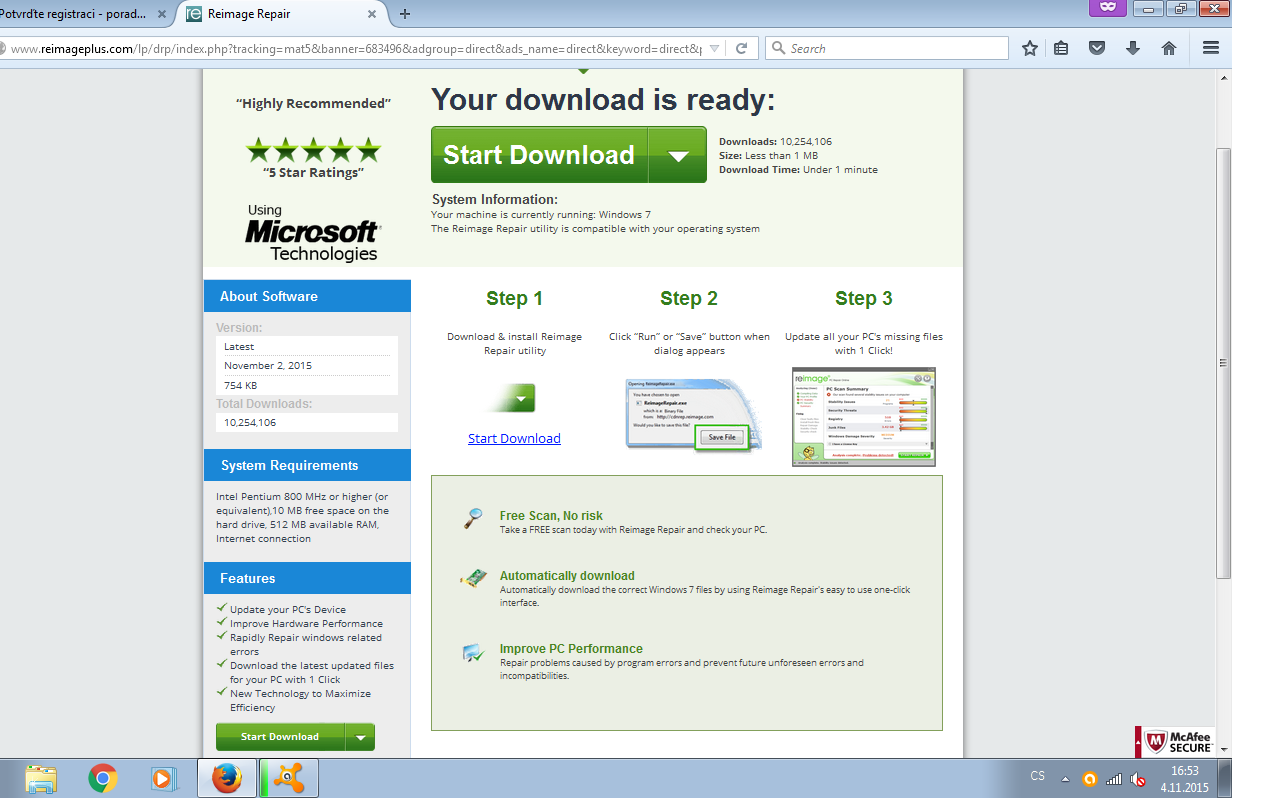
Task: Show hidden system tray icons
Action: (1064, 779)
